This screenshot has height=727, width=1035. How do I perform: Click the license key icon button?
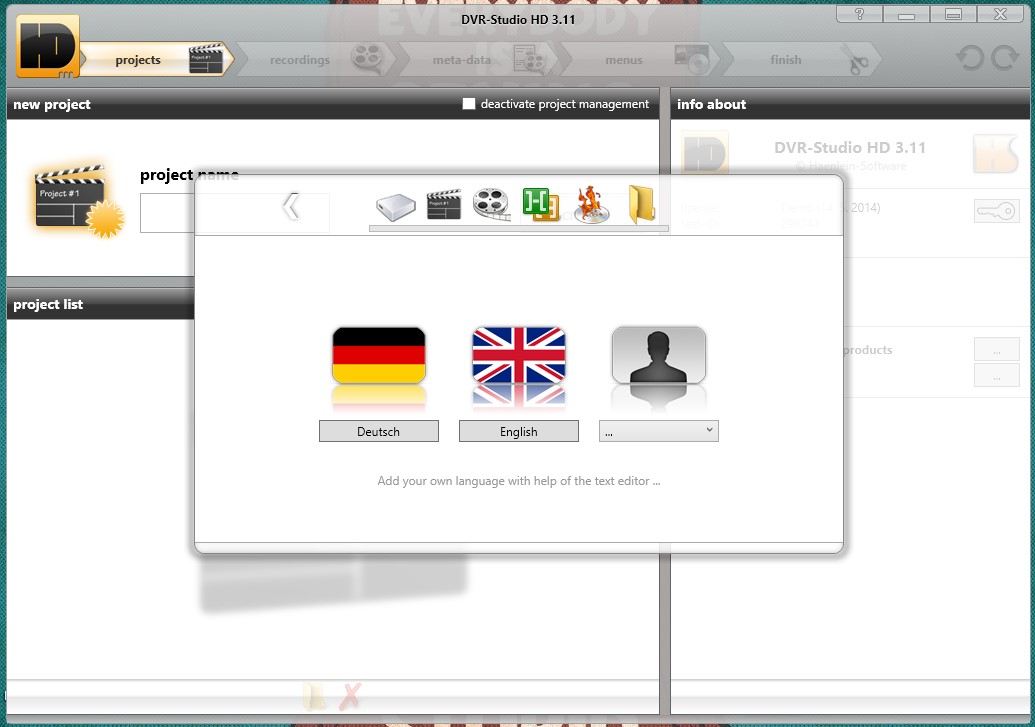(x=996, y=211)
